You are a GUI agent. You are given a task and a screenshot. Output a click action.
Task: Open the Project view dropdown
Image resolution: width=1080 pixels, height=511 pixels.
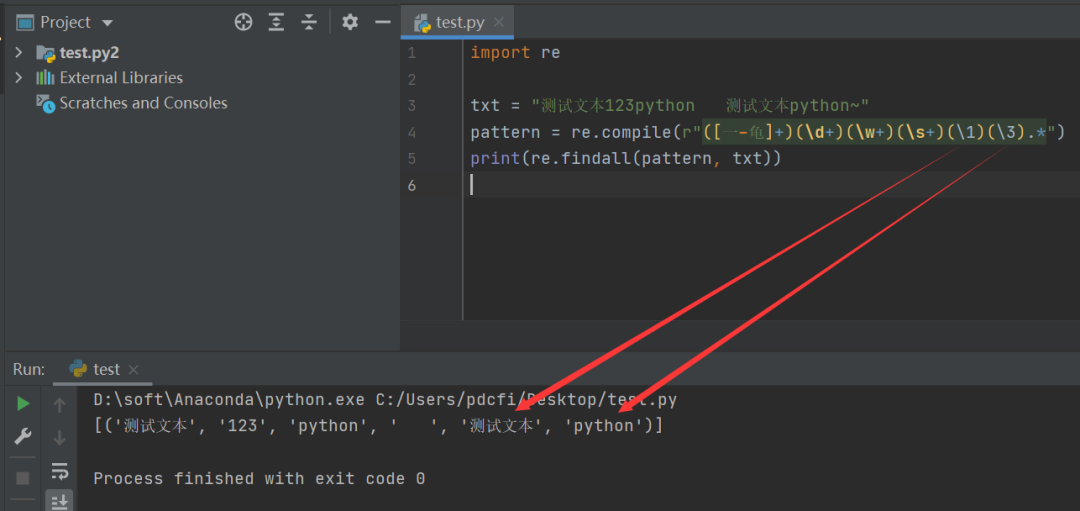[107, 23]
